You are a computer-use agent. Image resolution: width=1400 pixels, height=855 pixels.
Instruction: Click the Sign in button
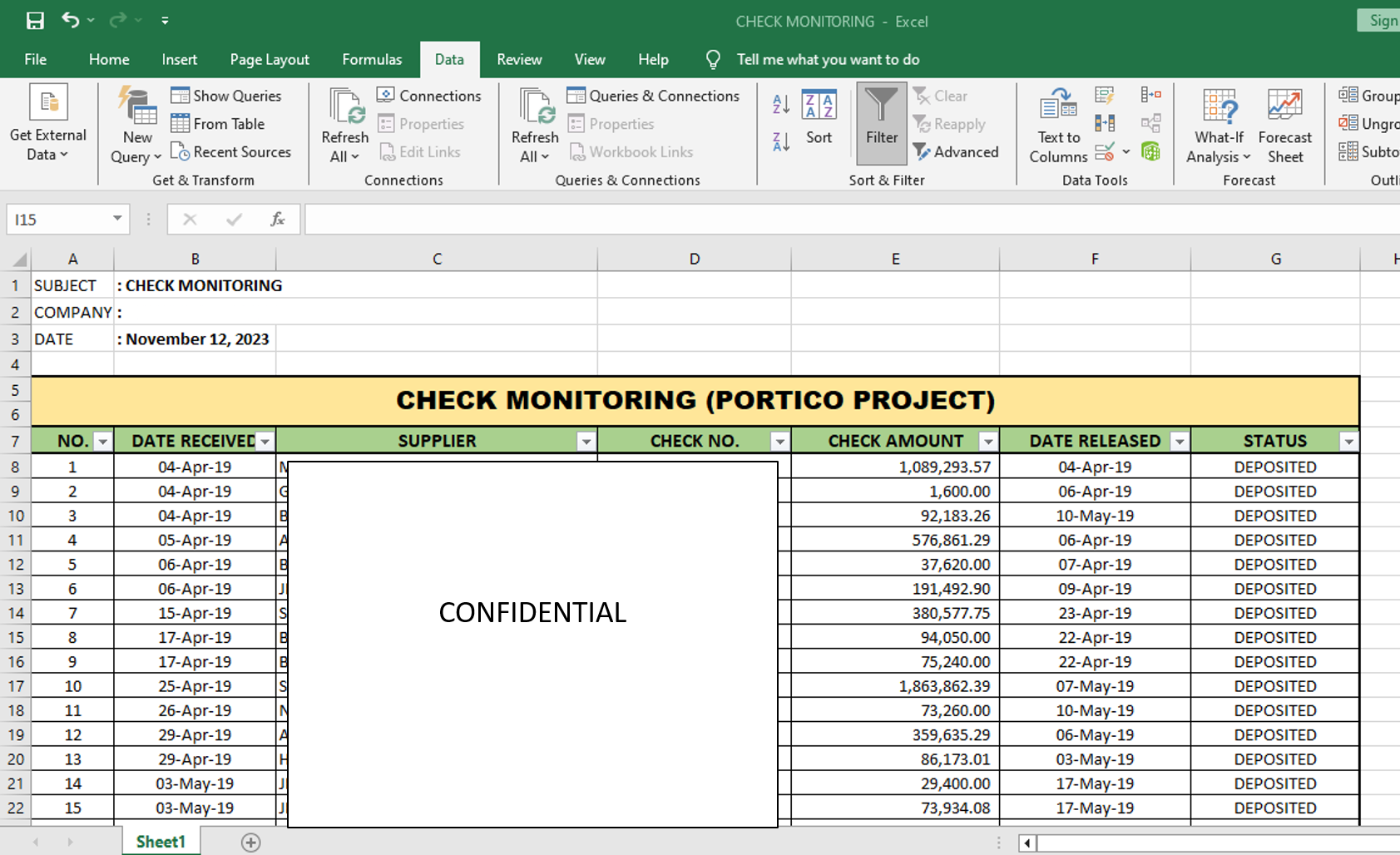point(1380,21)
